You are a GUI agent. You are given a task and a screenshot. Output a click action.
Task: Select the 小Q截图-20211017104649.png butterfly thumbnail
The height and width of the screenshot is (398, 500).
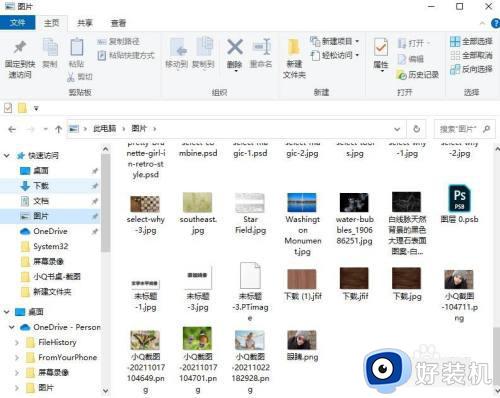pos(145,340)
